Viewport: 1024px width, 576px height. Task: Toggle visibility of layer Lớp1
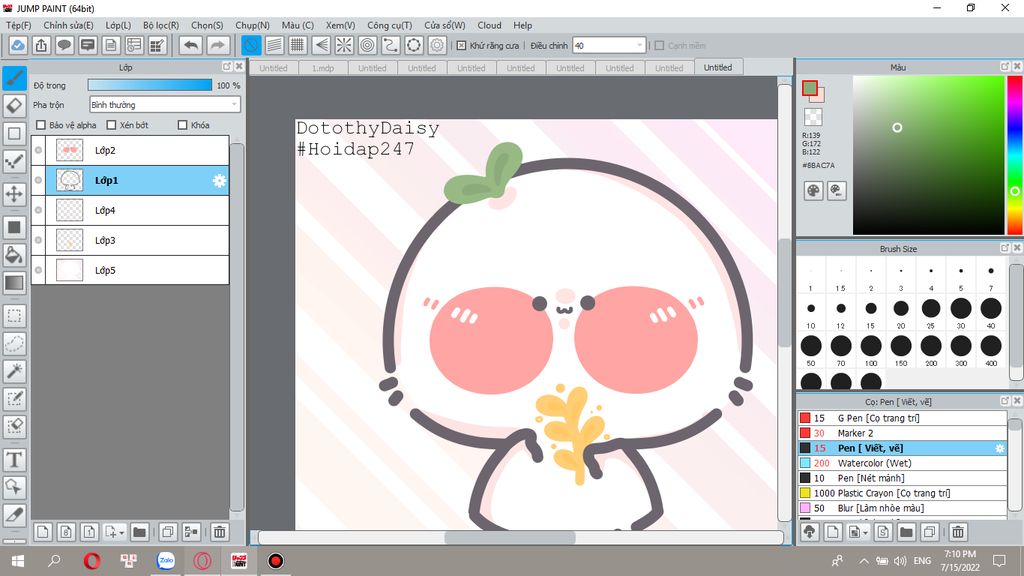[x=39, y=180]
